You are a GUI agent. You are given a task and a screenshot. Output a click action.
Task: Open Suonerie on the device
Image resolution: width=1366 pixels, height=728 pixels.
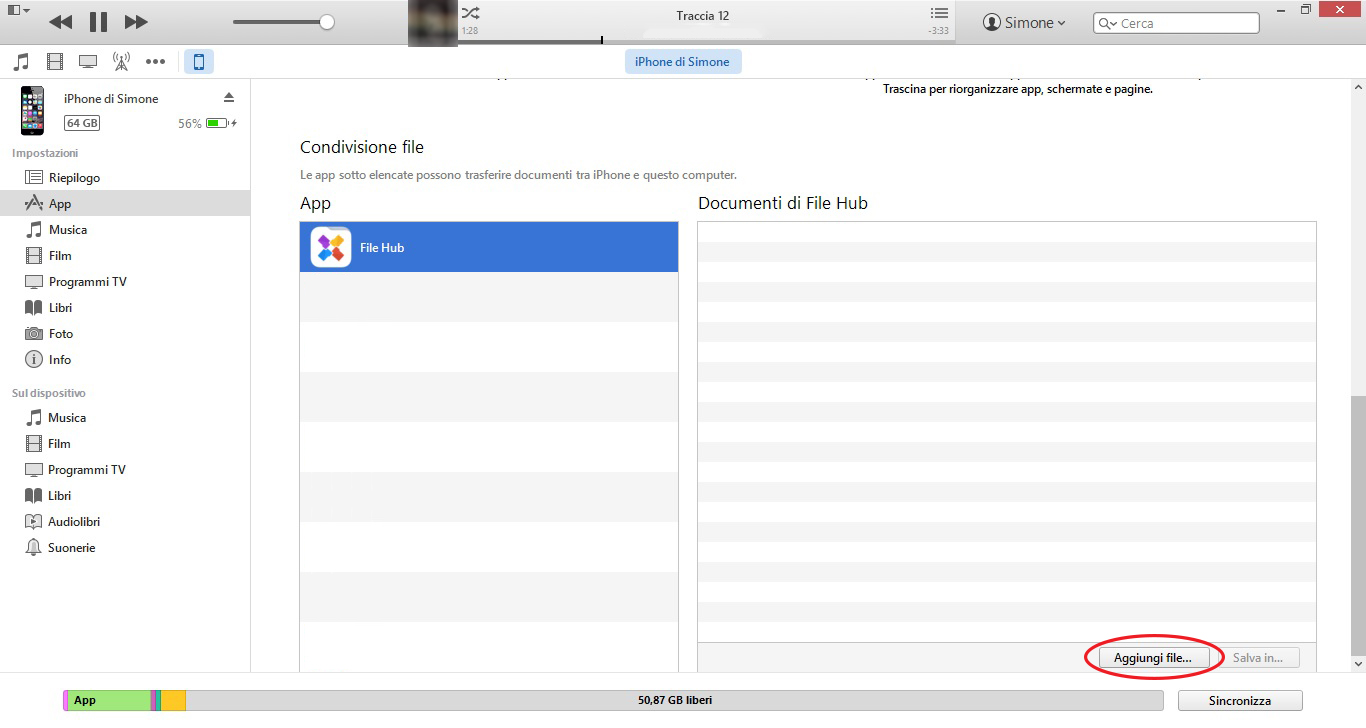click(125, 547)
